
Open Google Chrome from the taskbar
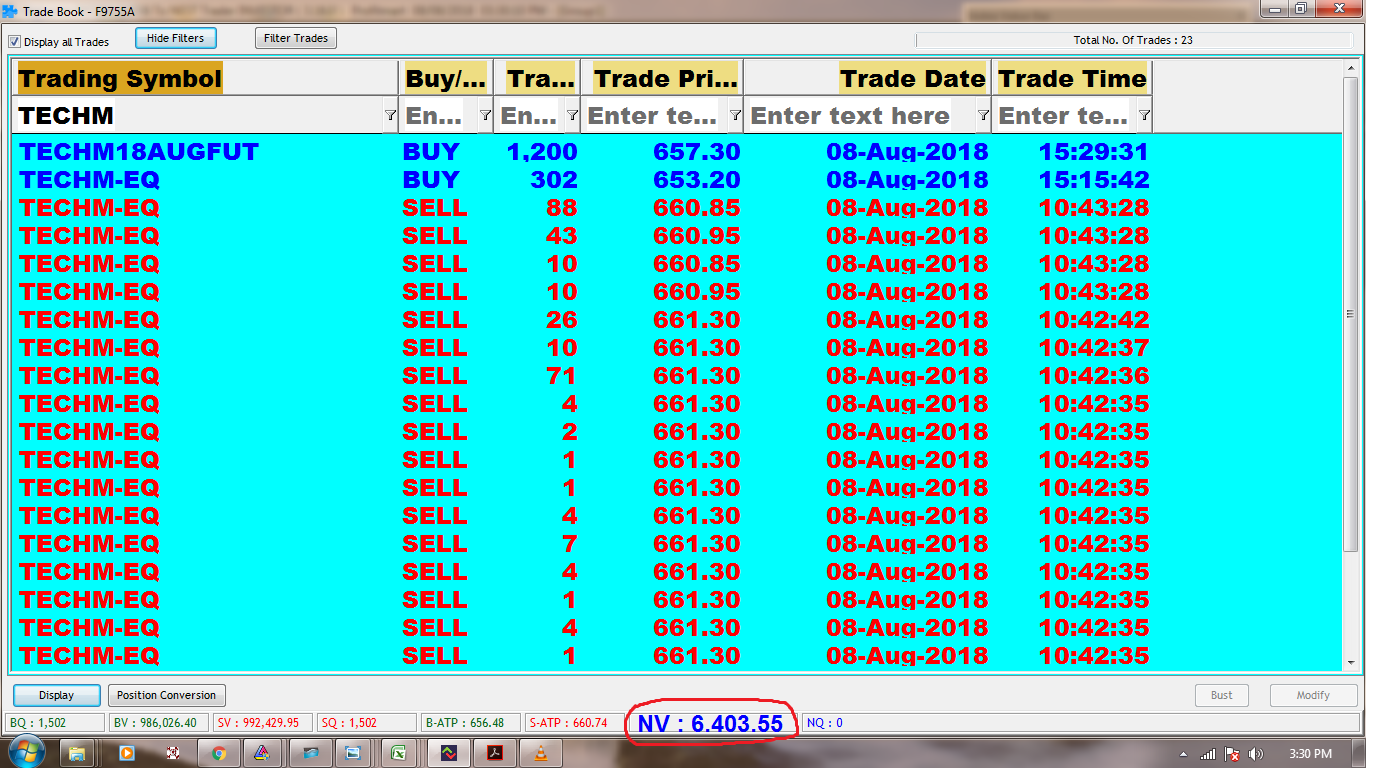pos(219,753)
